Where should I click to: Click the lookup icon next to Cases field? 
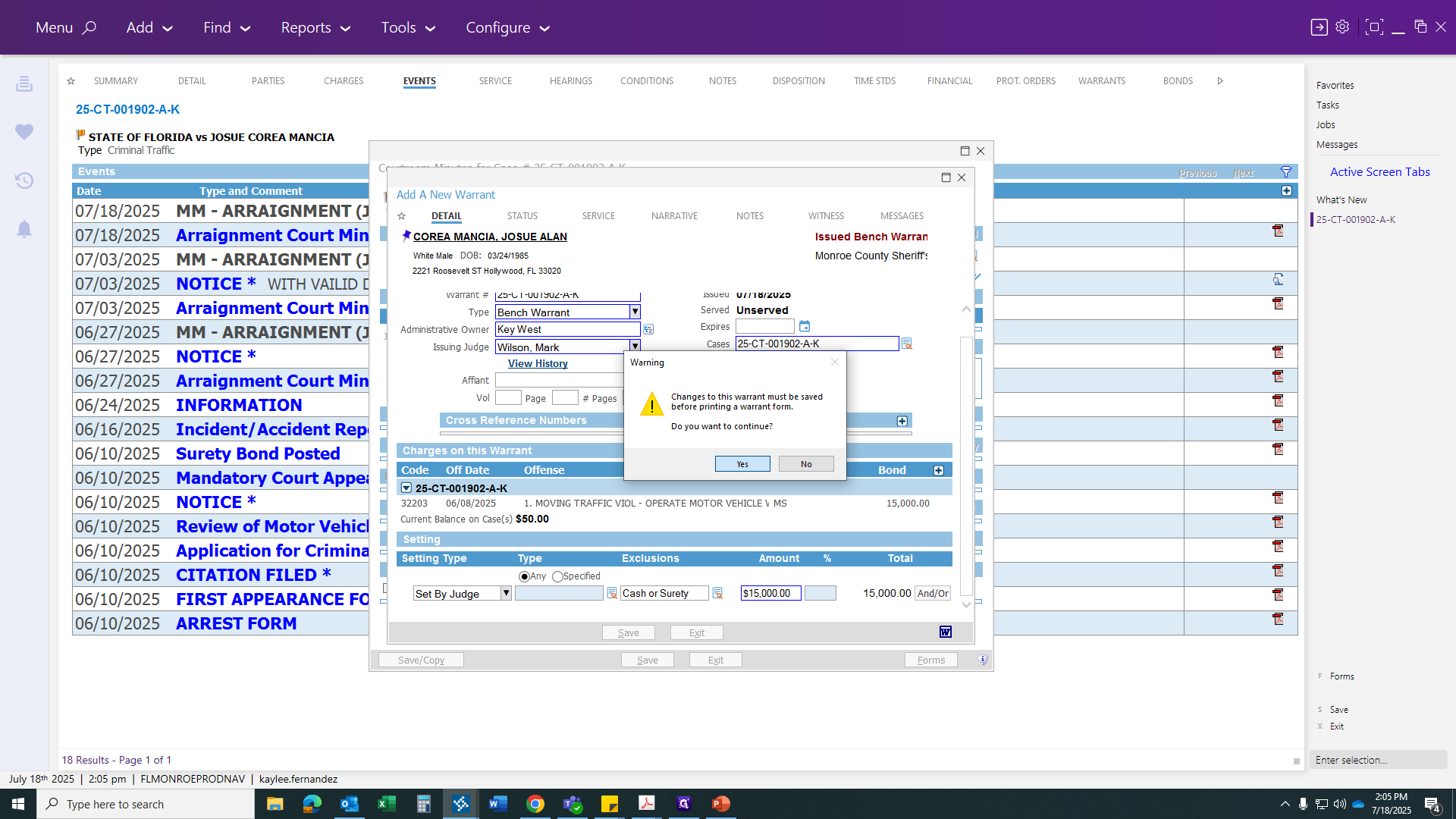coord(906,344)
